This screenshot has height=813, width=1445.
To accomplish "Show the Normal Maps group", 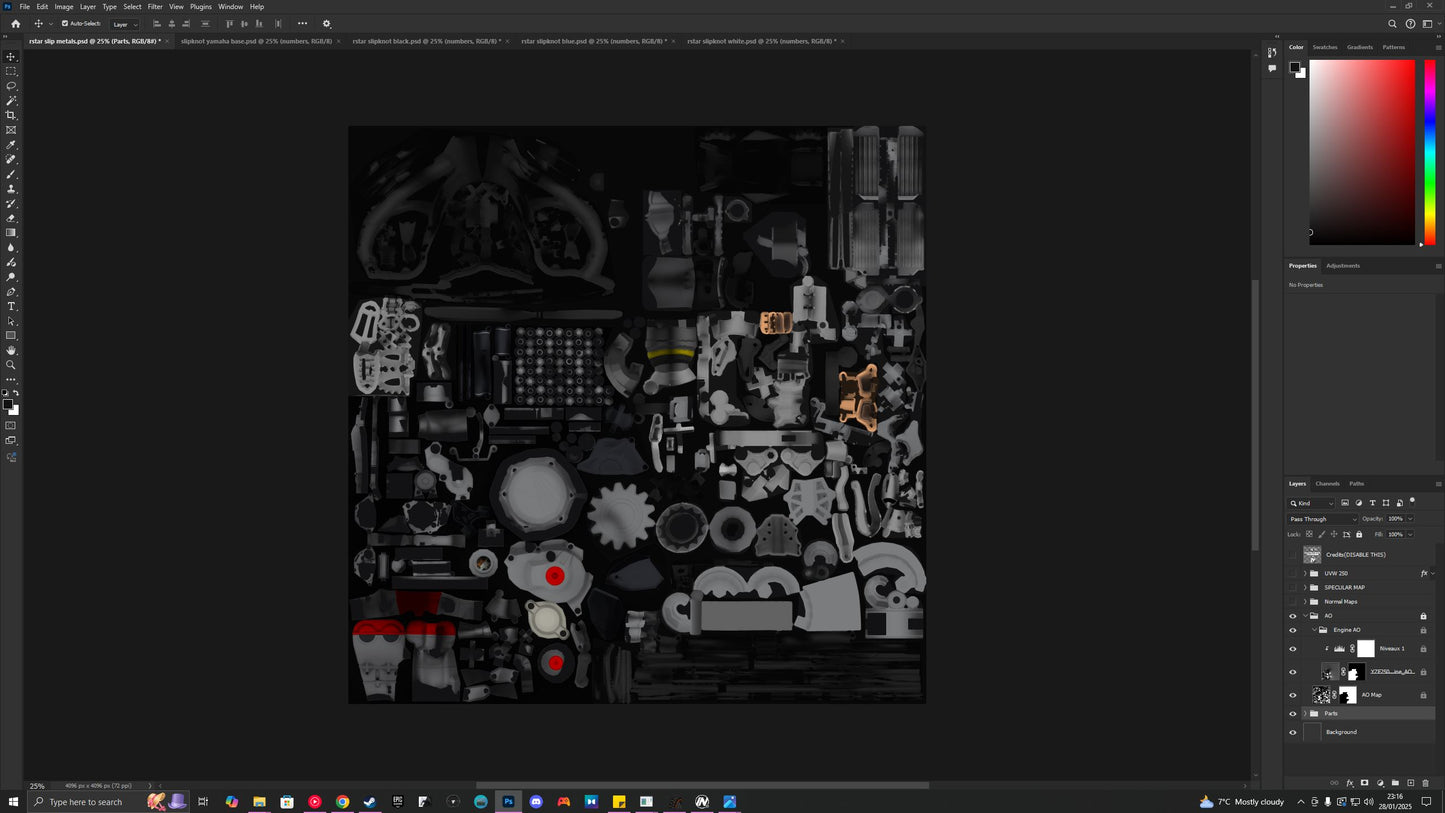I will 1292,601.
